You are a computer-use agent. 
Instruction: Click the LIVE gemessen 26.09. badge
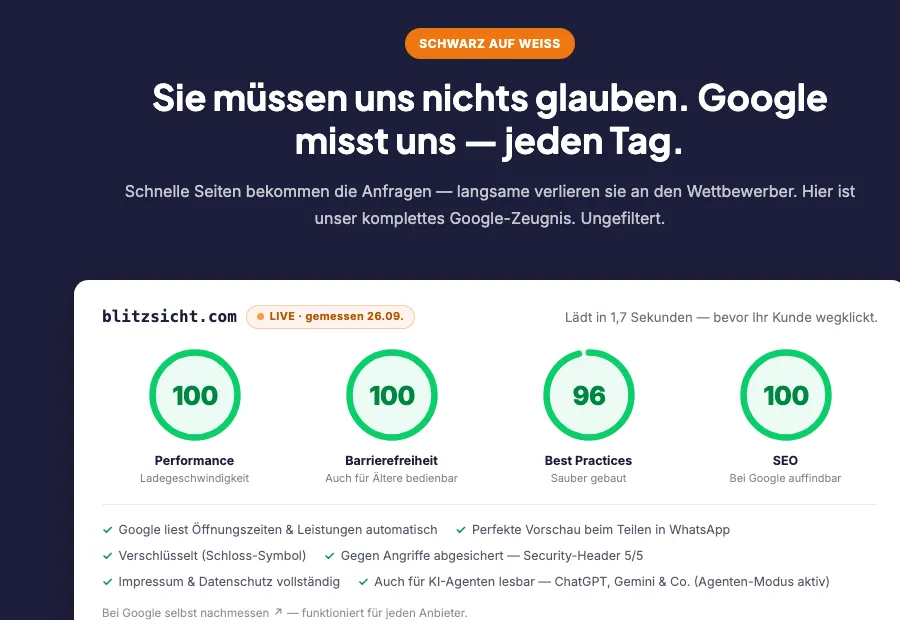pyautogui.click(x=330, y=317)
